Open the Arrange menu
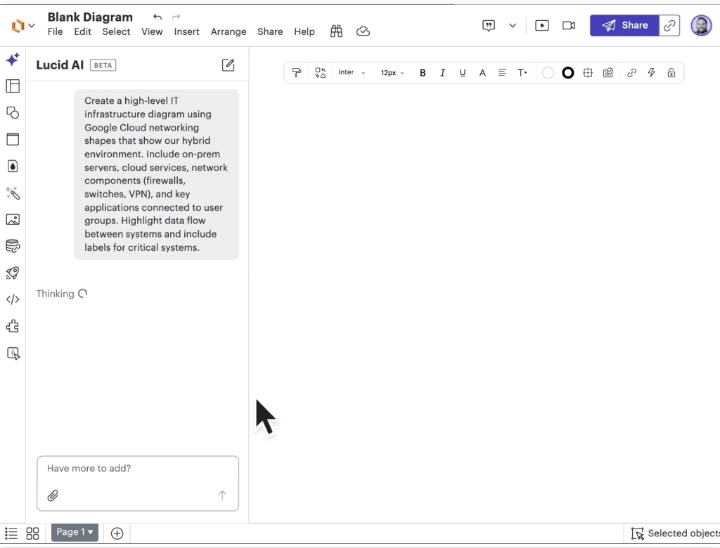Viewport: 720px width, 548px height. (228, 32)
